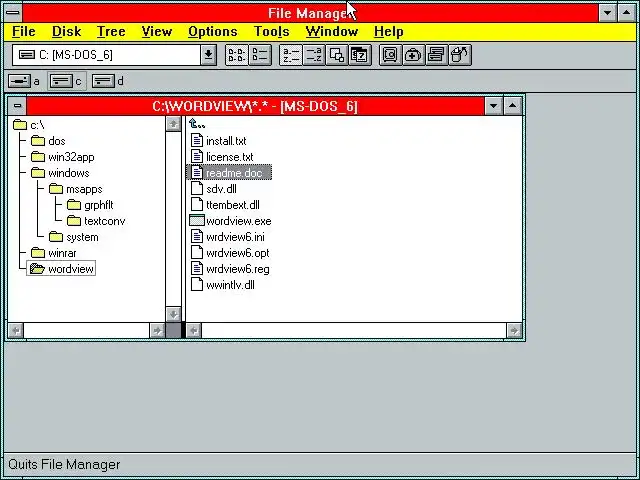640x480 pixels.
Task: Select the dos folder in tree
Action: coord(48,141)
